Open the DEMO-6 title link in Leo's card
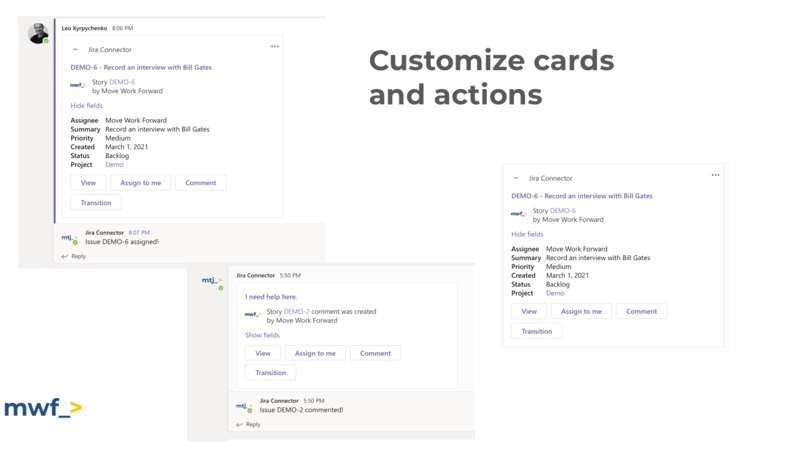Screen dimensions: 806x453 [x=141, y=67]
